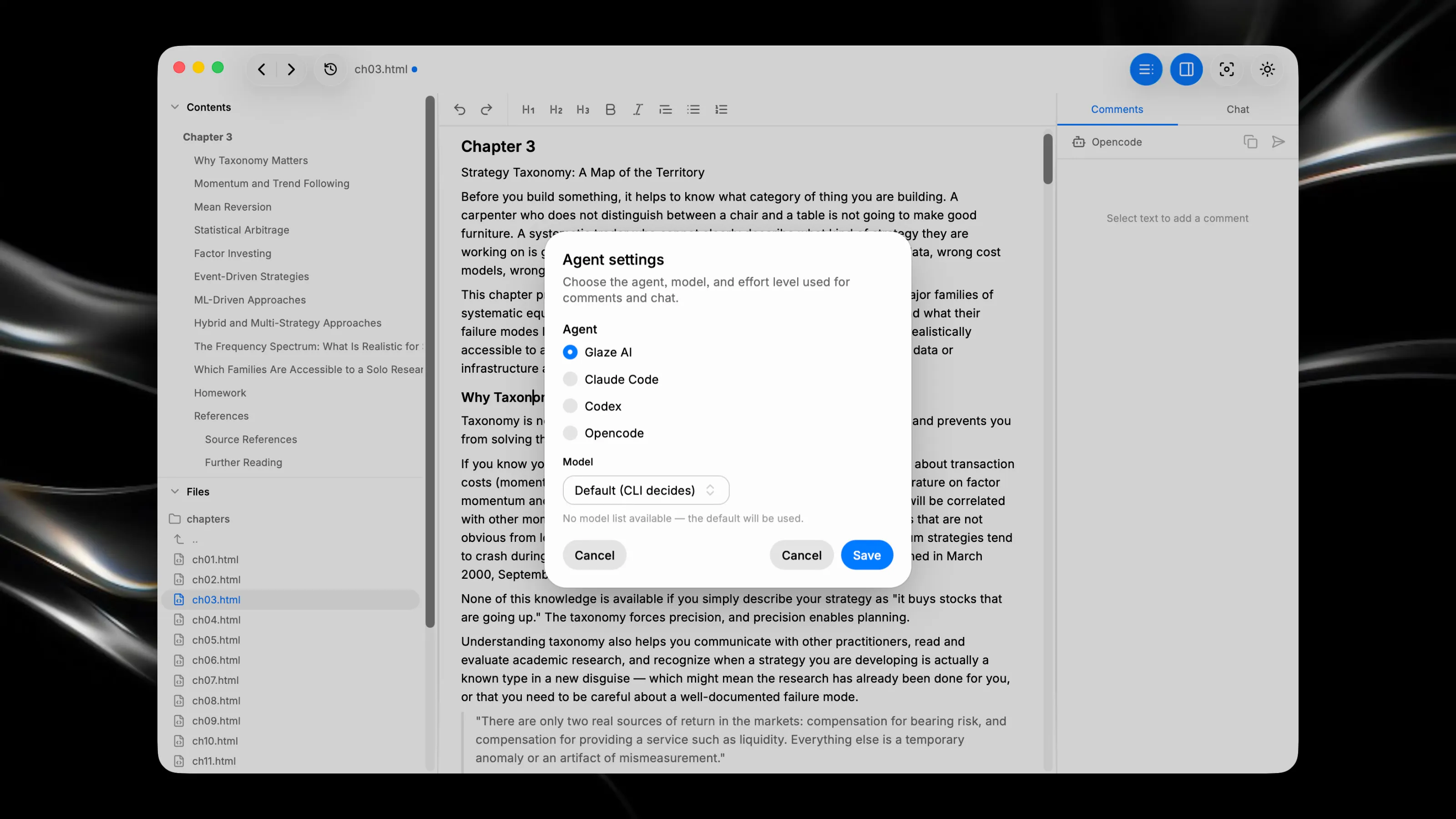Collapse the Files section
This screenshot has width=1456, height=819.
[175, 491]
